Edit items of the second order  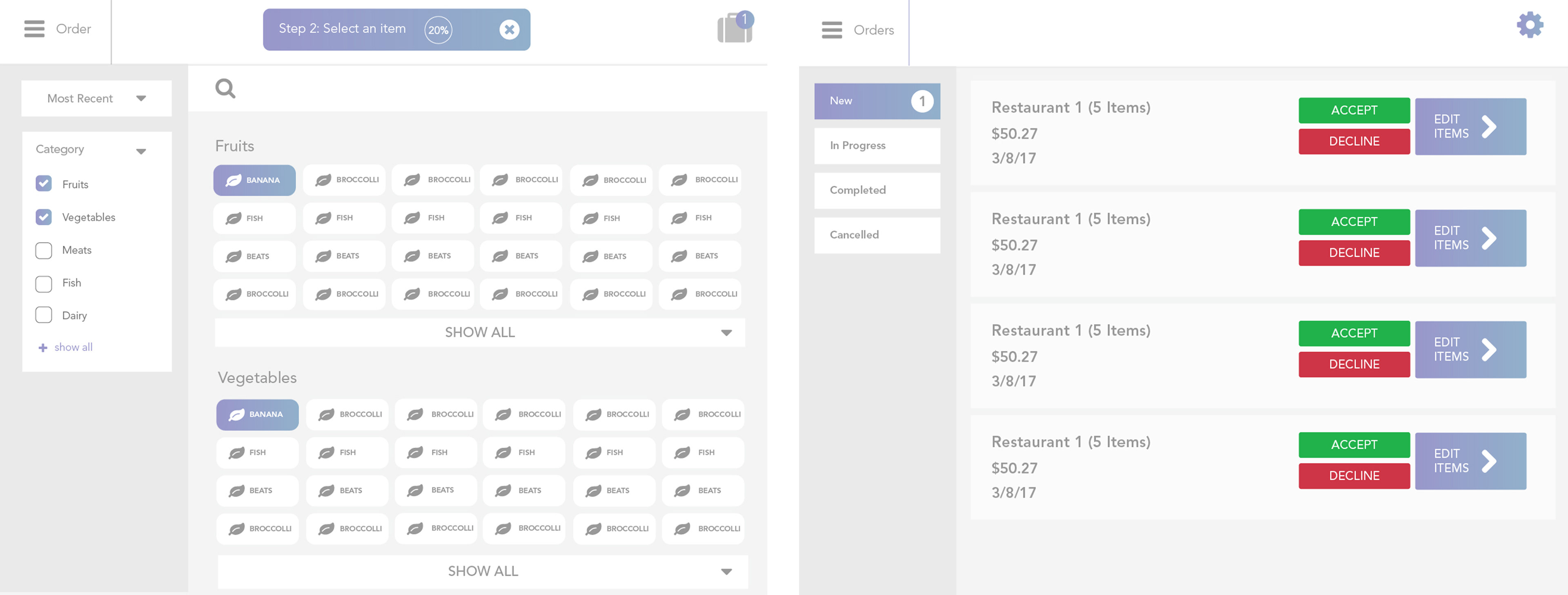click(1470, 238)
